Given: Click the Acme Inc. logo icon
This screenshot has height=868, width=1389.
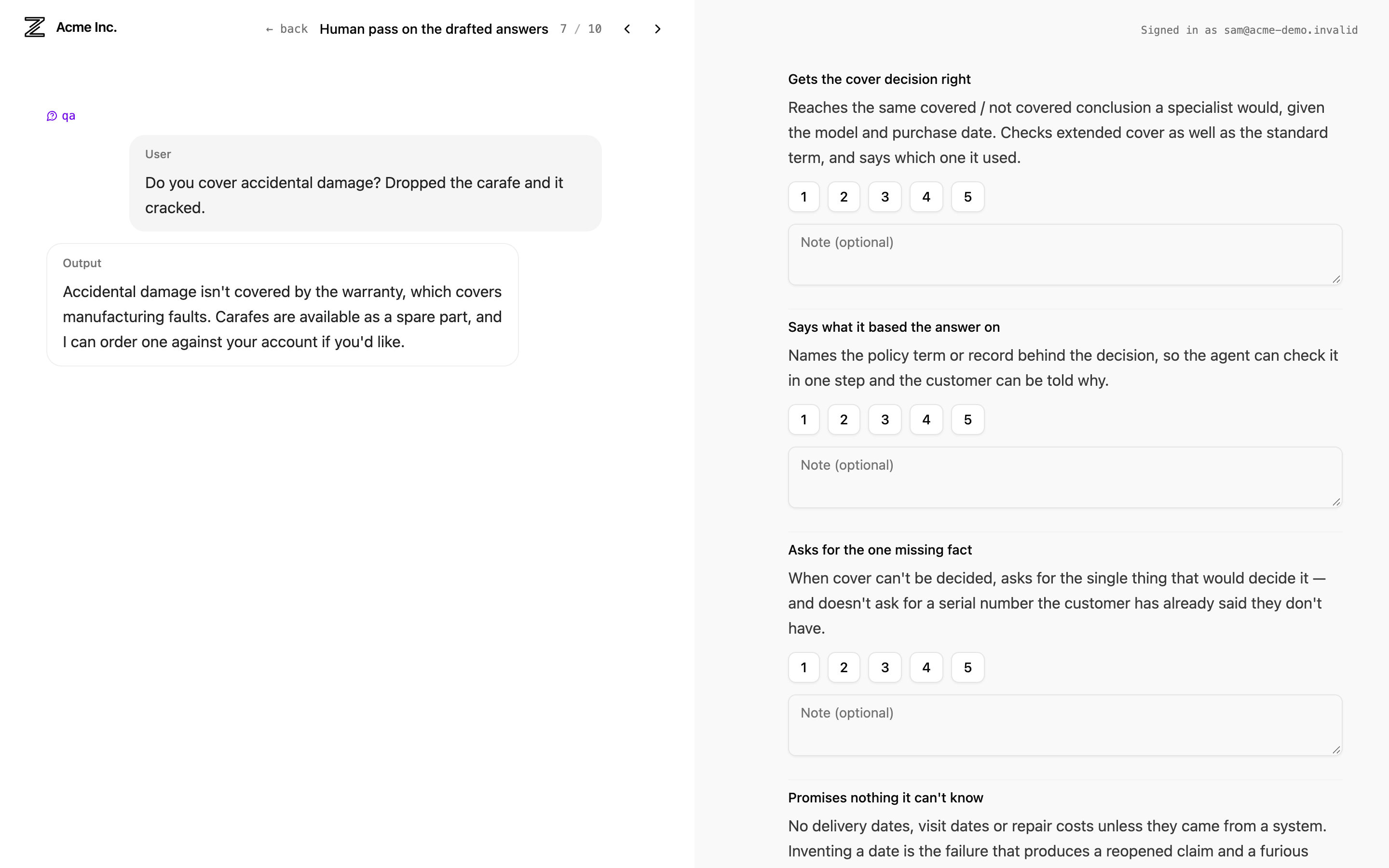Looking at the screenshot, I should tap(34, 27).
